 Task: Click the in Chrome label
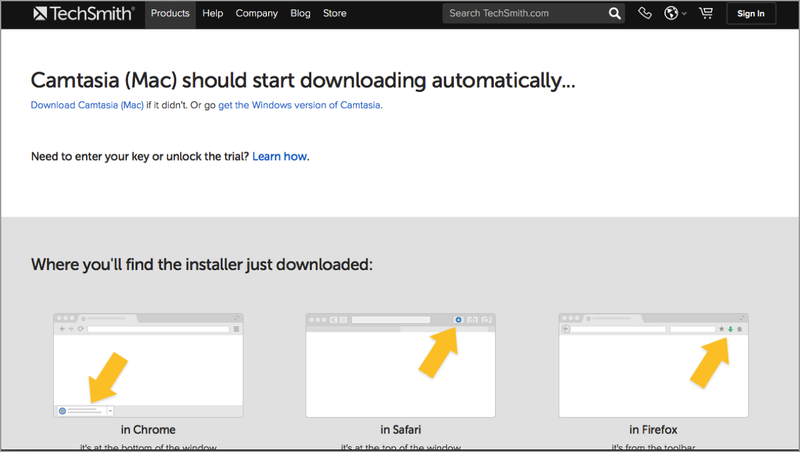[148, 430]
